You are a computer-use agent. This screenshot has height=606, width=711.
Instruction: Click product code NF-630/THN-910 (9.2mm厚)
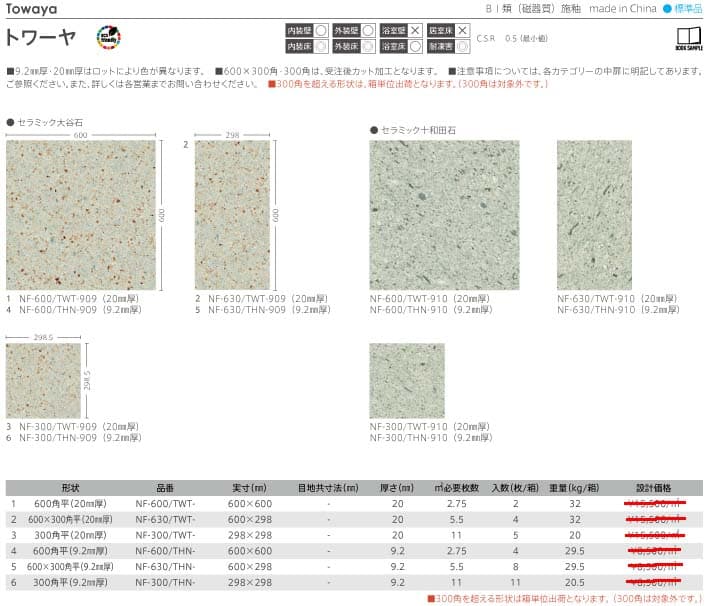(x=618, y=310)
